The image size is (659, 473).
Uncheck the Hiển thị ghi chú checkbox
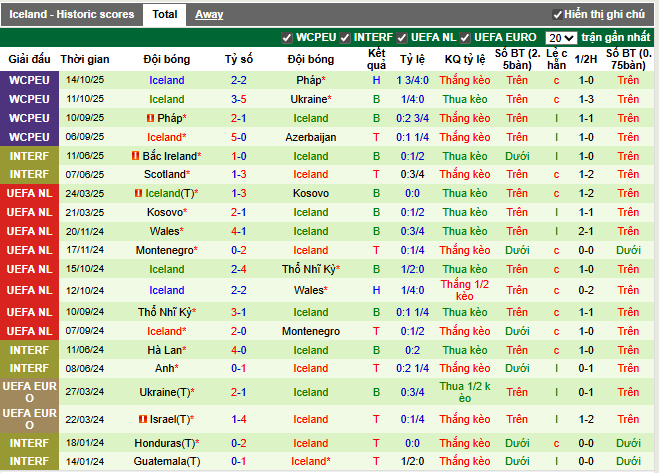(557, 15)
